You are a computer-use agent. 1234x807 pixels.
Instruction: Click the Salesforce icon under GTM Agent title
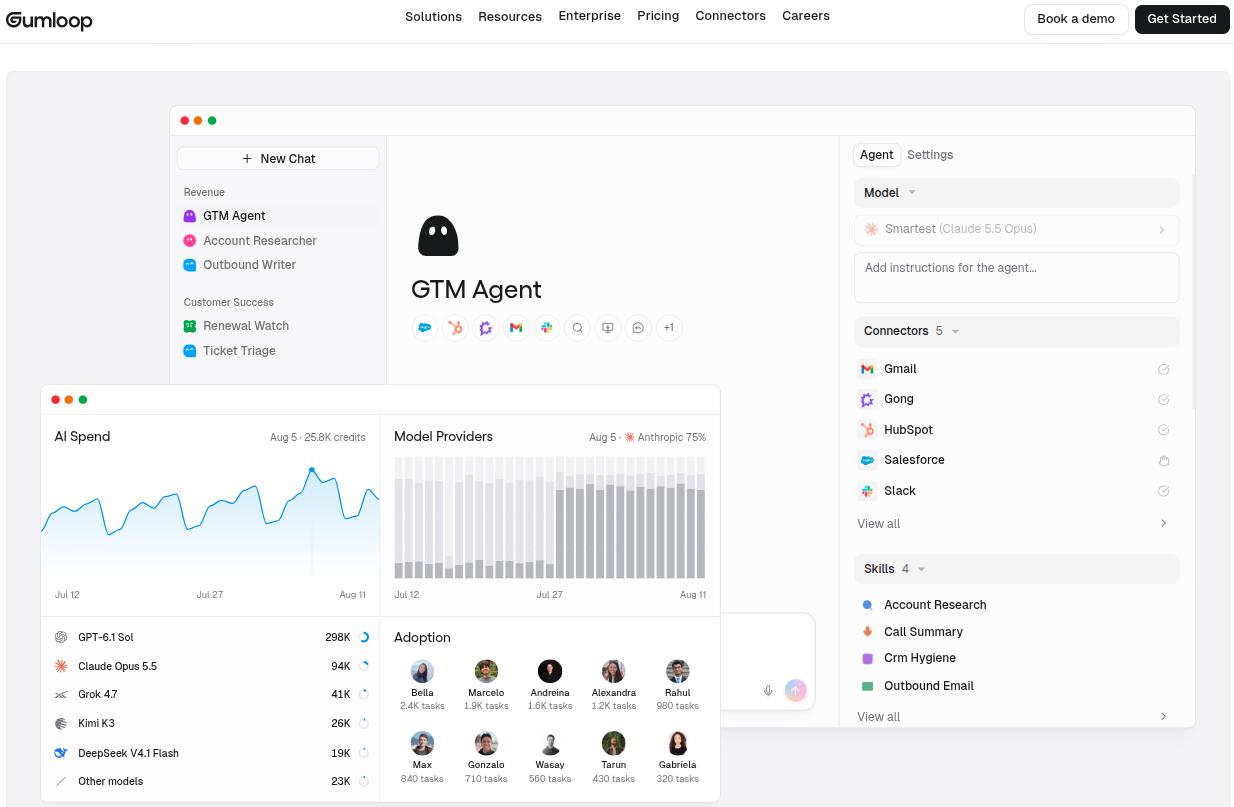424,328
